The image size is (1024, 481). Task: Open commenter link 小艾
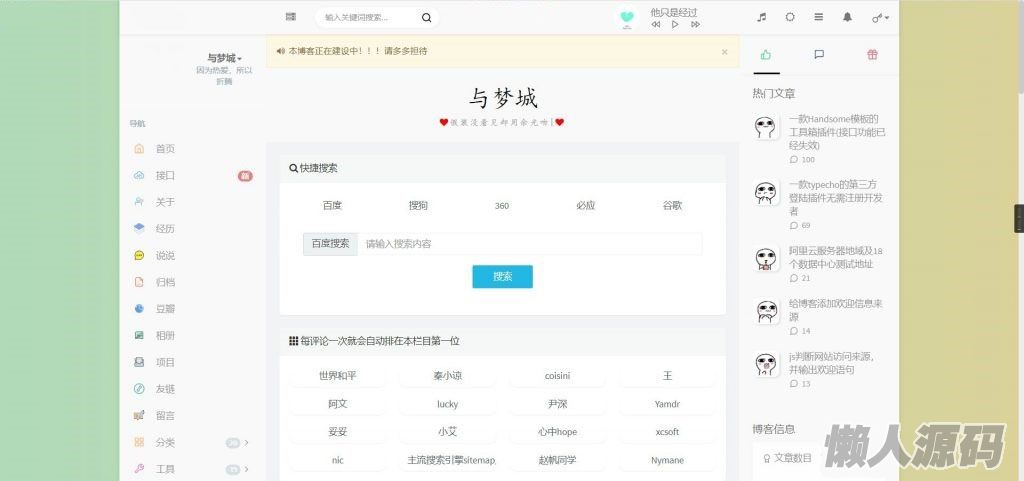[447, 432]
